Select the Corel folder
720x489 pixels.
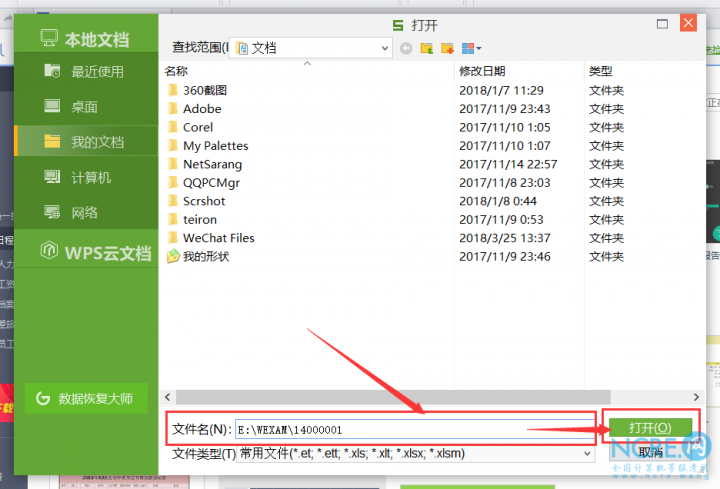198,127
